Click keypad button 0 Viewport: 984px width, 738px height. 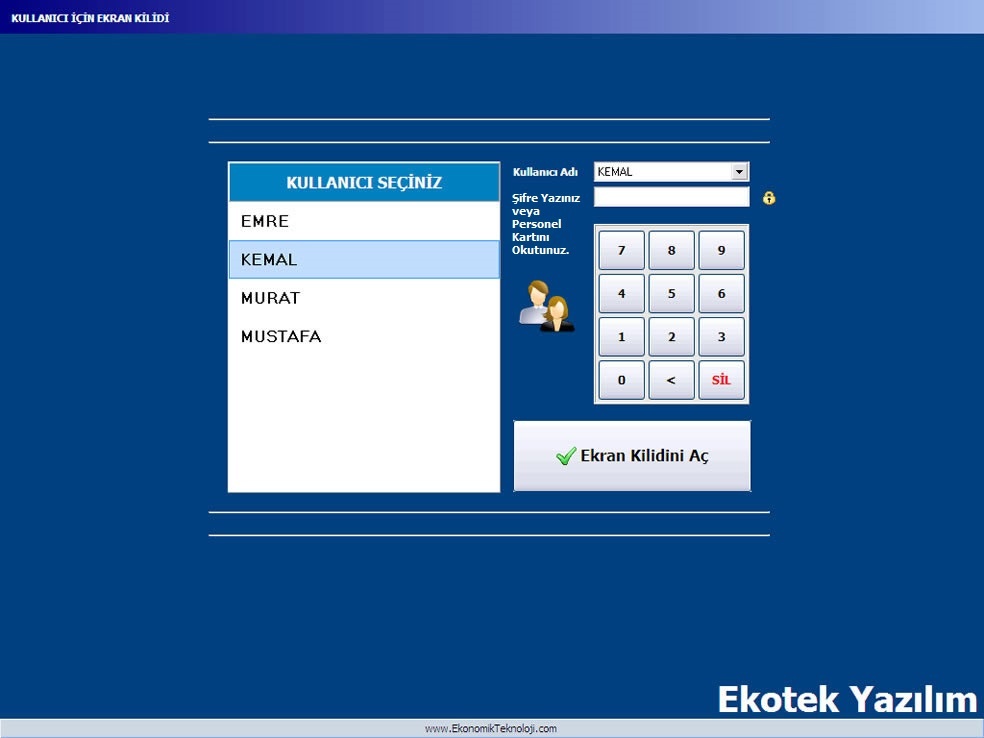pyautogui.click(x=621, y=380)
